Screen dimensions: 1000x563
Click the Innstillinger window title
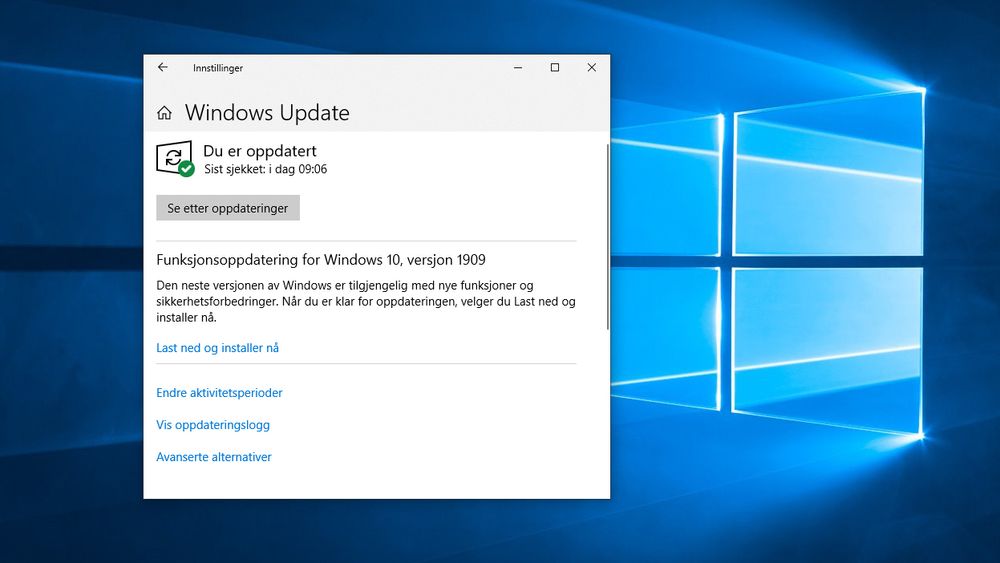[218, 68]
